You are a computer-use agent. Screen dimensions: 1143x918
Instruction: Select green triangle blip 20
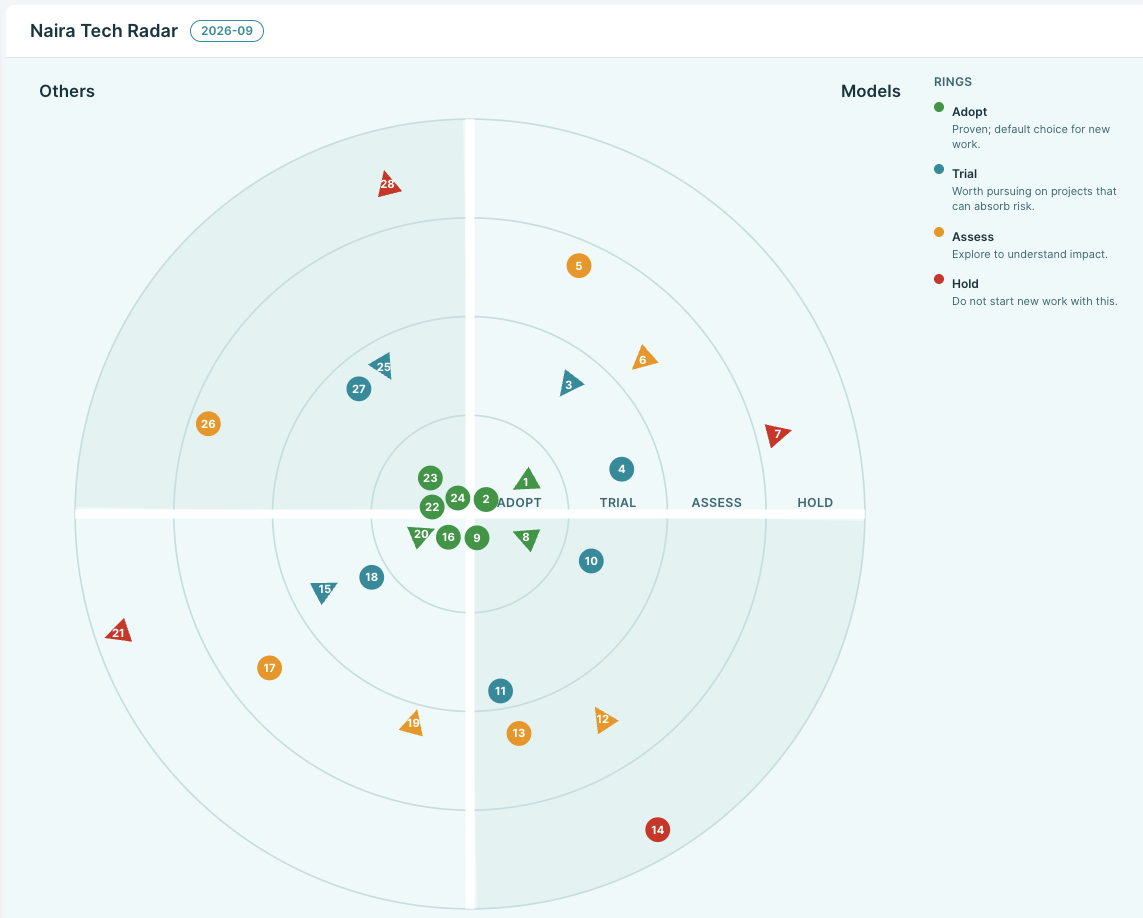click(x=420, y=536)
